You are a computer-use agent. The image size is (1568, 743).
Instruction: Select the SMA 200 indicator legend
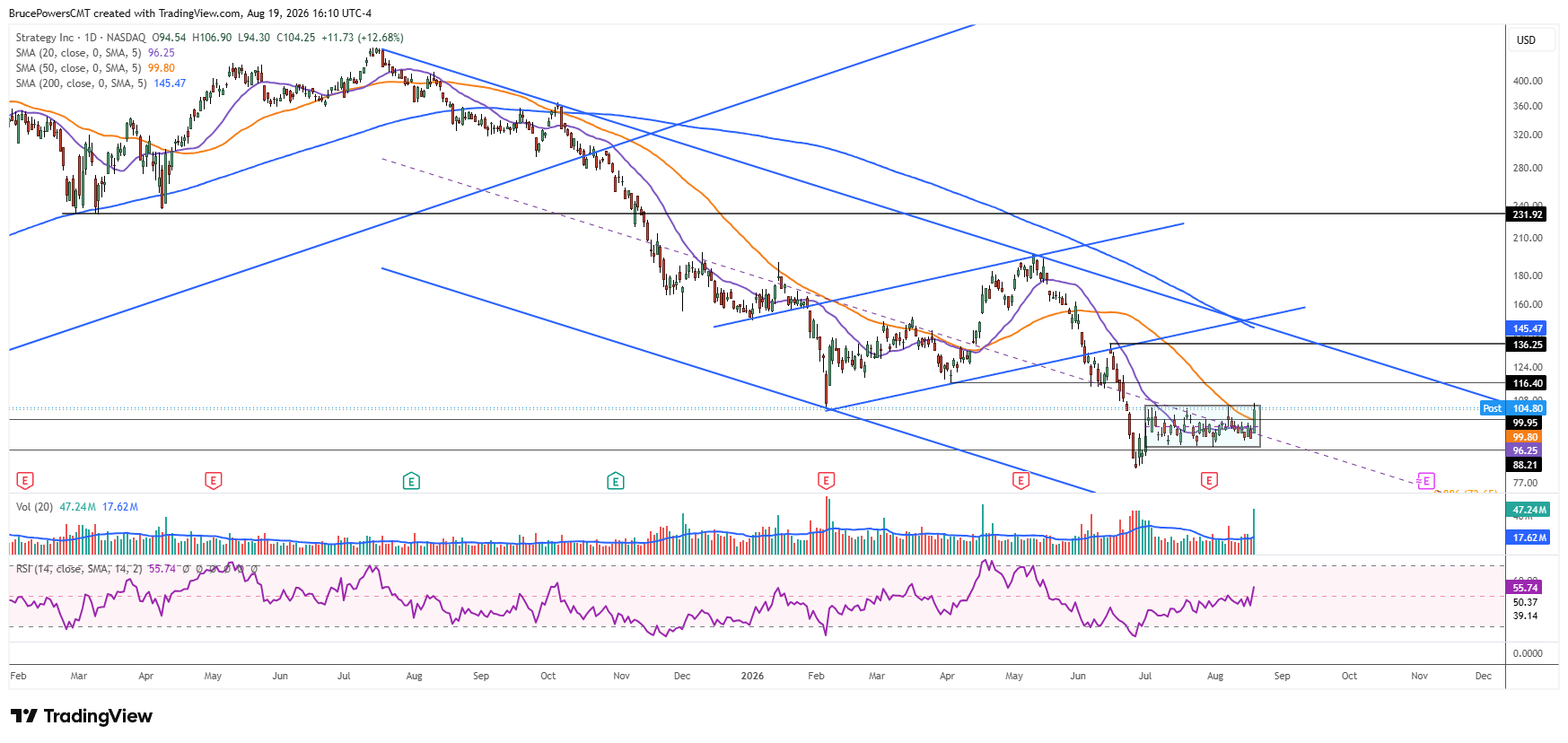tap(101, 83)
